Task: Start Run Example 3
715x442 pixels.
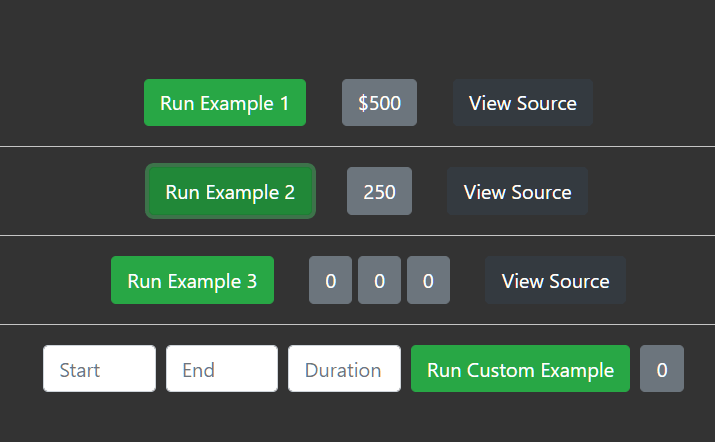Action: [192, 281]
